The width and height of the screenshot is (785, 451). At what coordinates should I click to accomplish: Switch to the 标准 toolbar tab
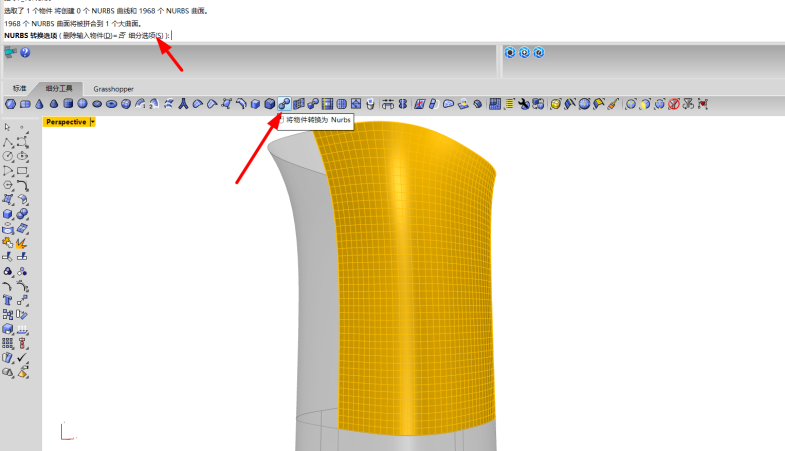20,89
